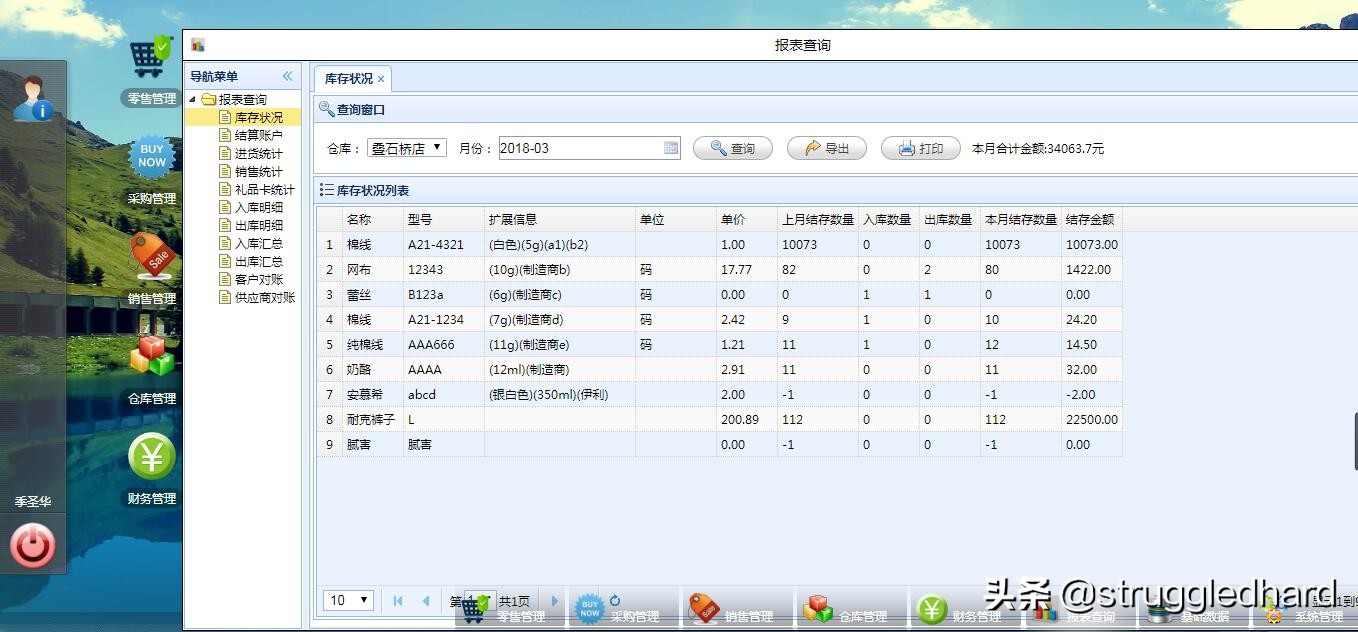The width and height of the screenshot is (1358, 632).
Task: Open 采购管理 via the BUY NOW icon
Action: pos(149,157)
